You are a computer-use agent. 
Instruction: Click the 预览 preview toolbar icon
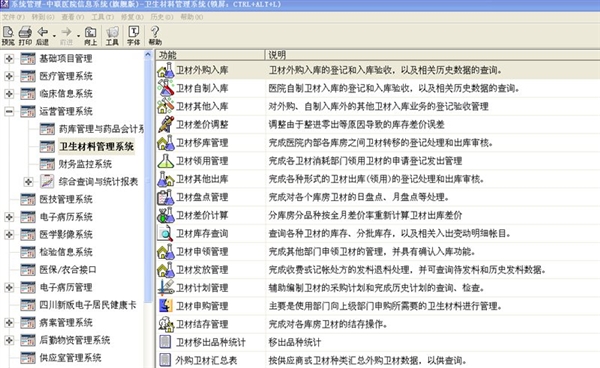pos(8,36)
